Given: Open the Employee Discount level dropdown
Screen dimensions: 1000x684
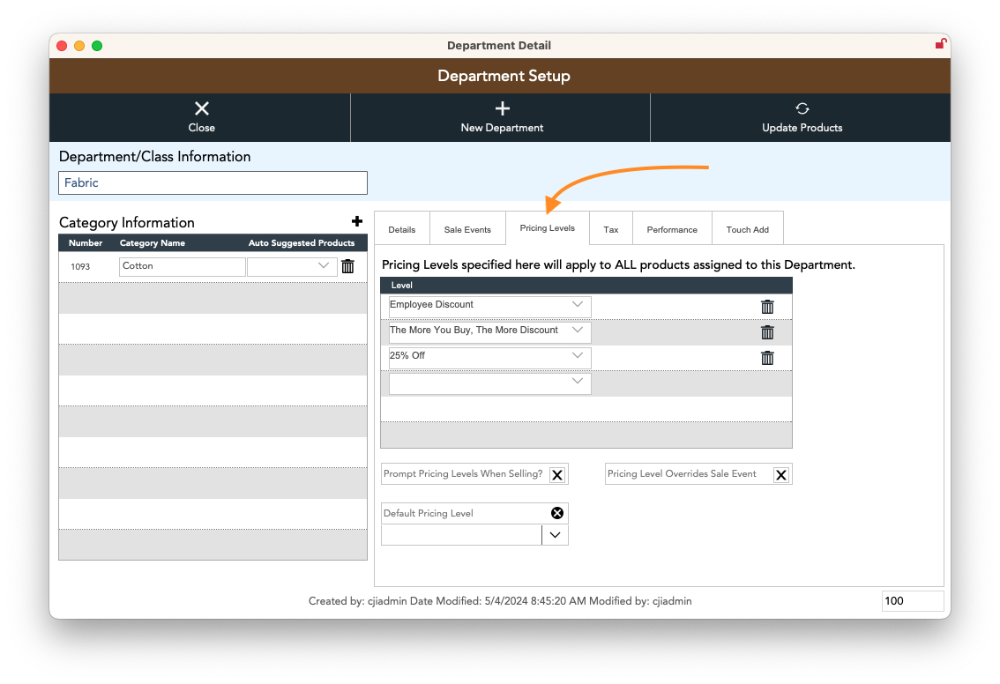Looking at the screenshot, I should 577,305.
